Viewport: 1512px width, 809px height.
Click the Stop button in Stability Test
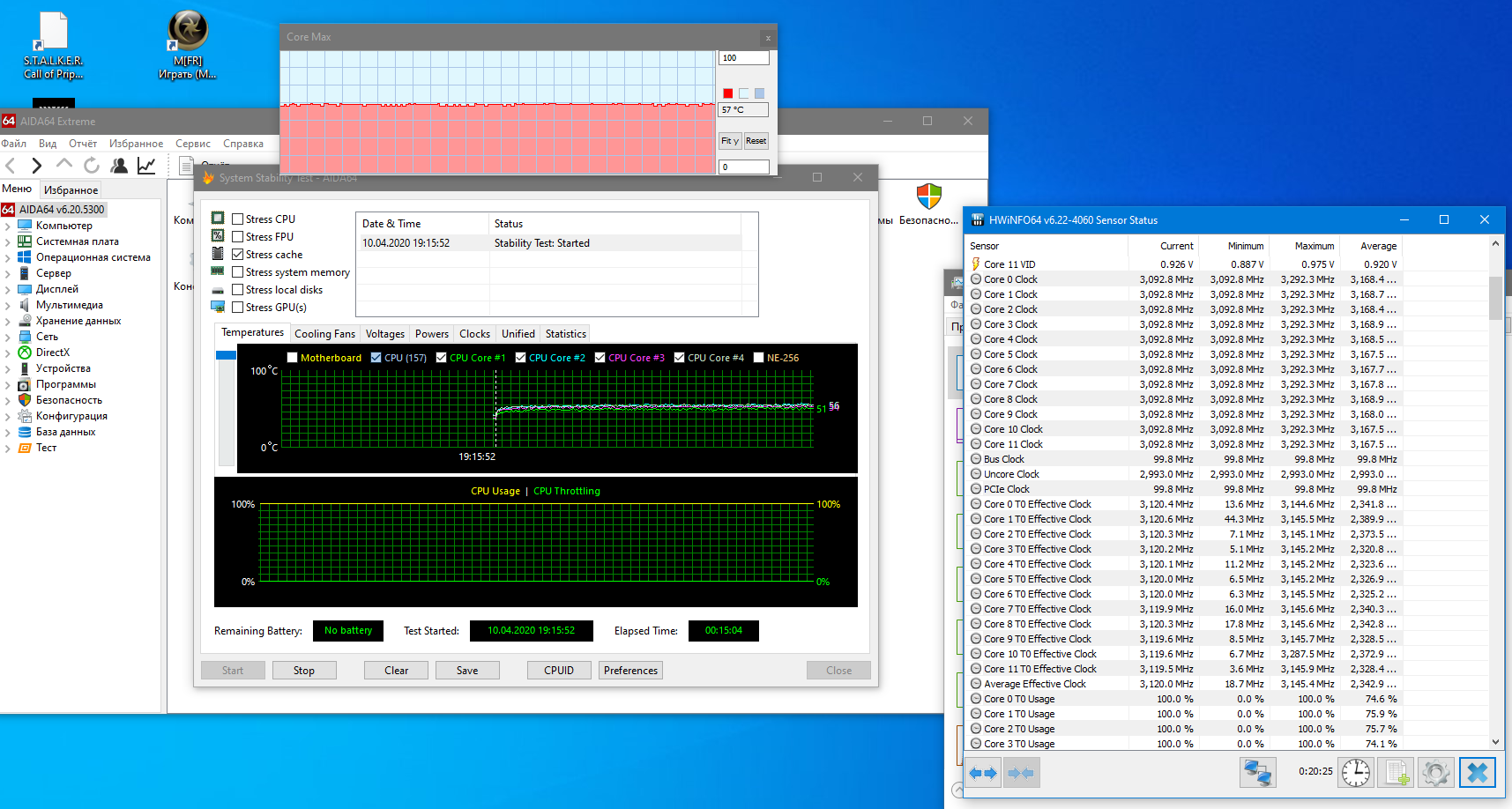tap(304, 671)
